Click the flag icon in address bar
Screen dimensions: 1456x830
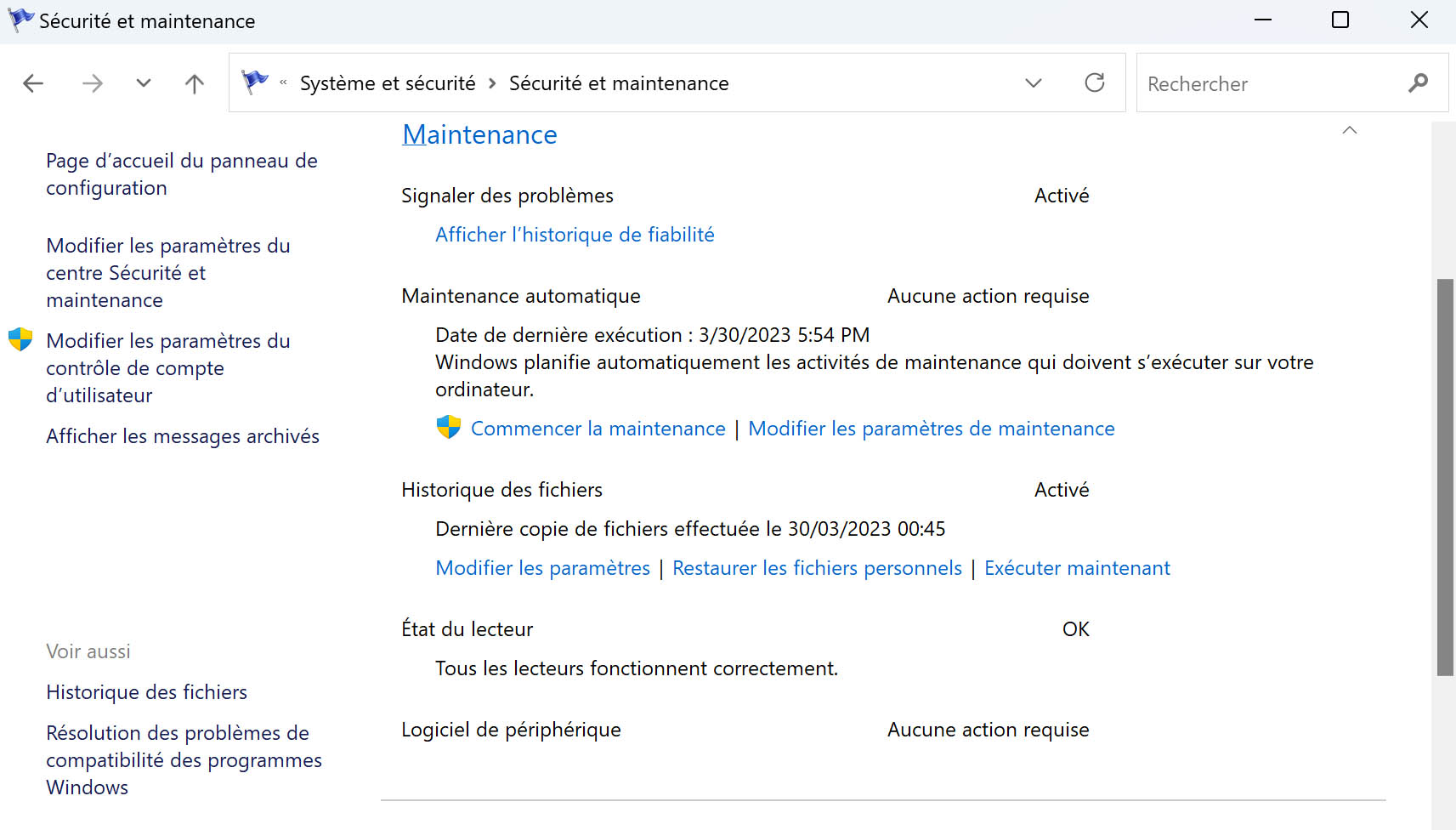[255, 82]
